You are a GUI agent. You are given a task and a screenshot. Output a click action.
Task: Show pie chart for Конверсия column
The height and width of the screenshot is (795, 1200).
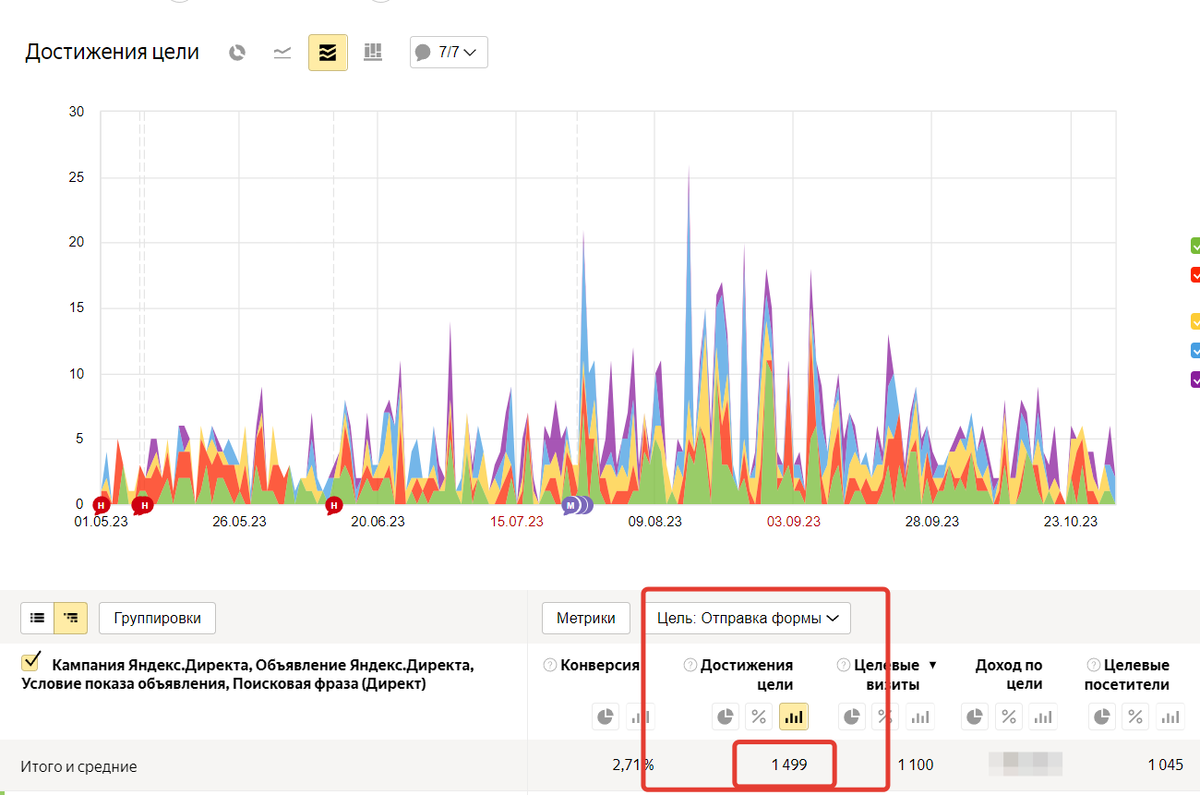click(606, 716)
